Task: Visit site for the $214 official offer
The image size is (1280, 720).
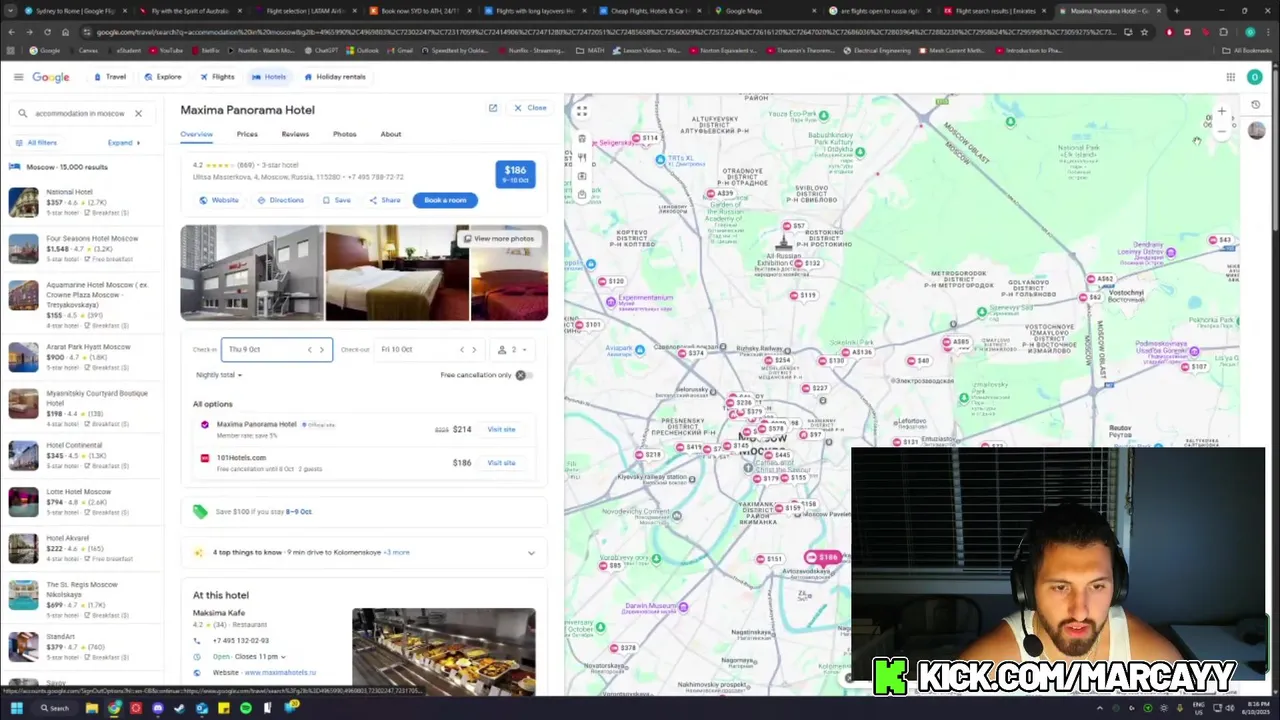Action: pyautogui.click(x=501, y=429)
